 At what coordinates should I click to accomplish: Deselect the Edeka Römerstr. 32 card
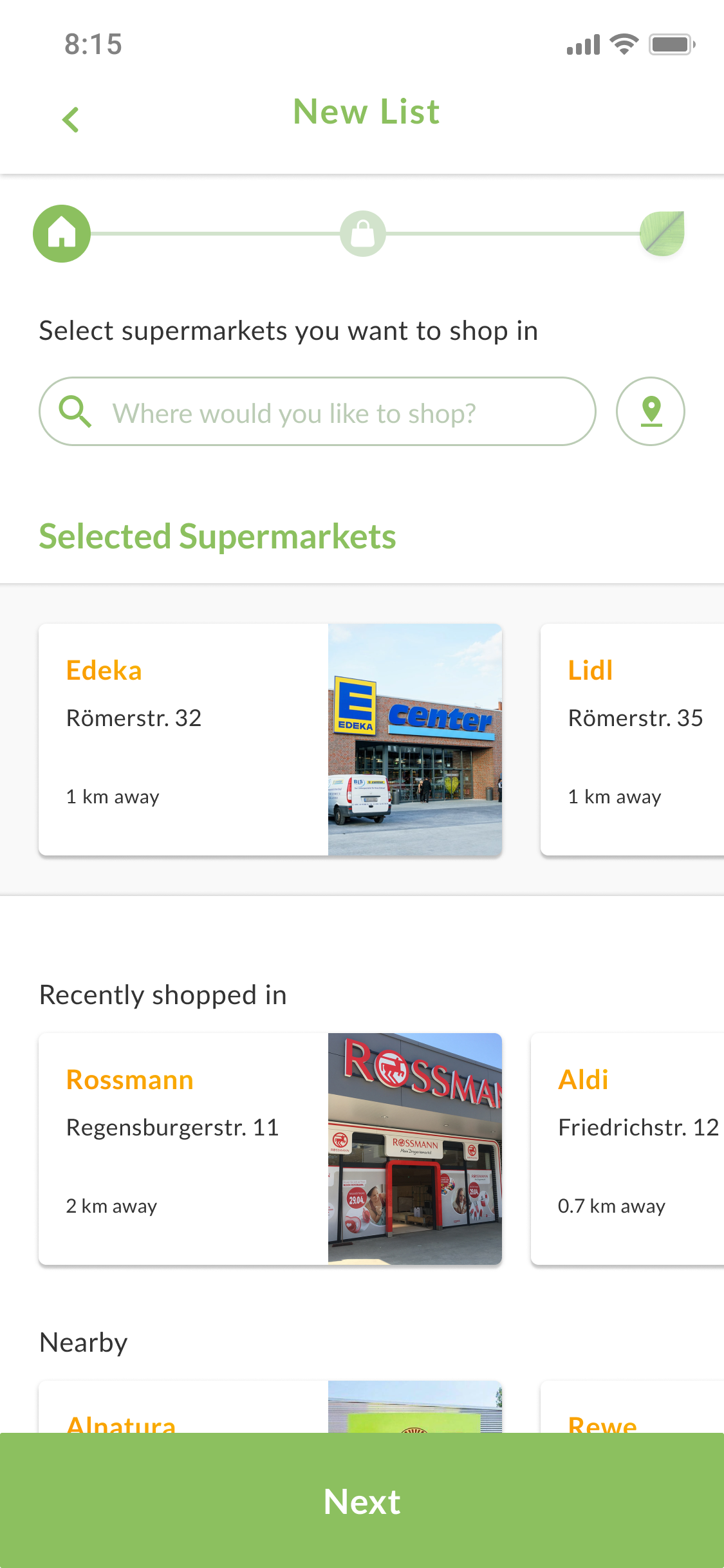[x=270, y=740]
